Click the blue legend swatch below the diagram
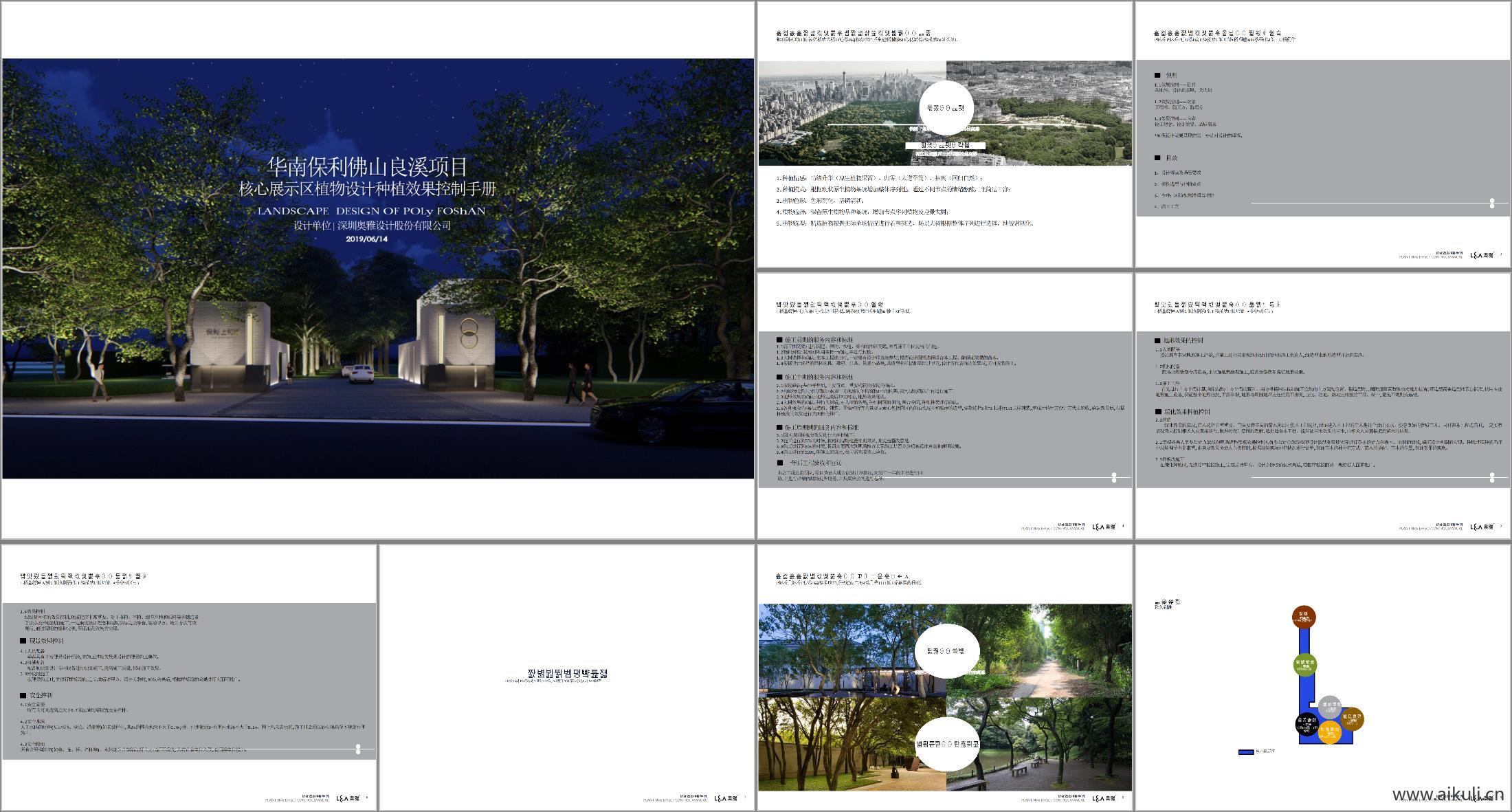Image resolution: width=1512 pixels, height=812 pixels. point(1246,752)
